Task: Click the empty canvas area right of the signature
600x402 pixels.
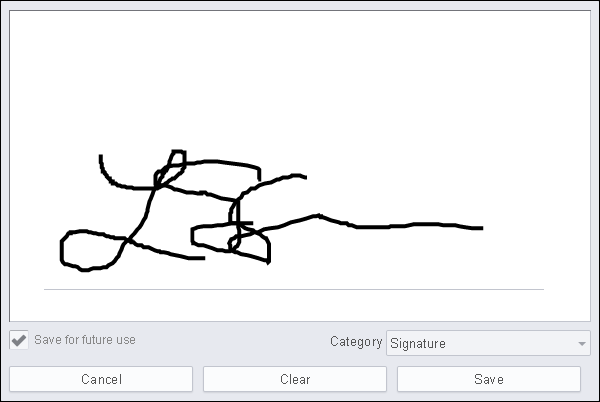Action: (536, 172)
